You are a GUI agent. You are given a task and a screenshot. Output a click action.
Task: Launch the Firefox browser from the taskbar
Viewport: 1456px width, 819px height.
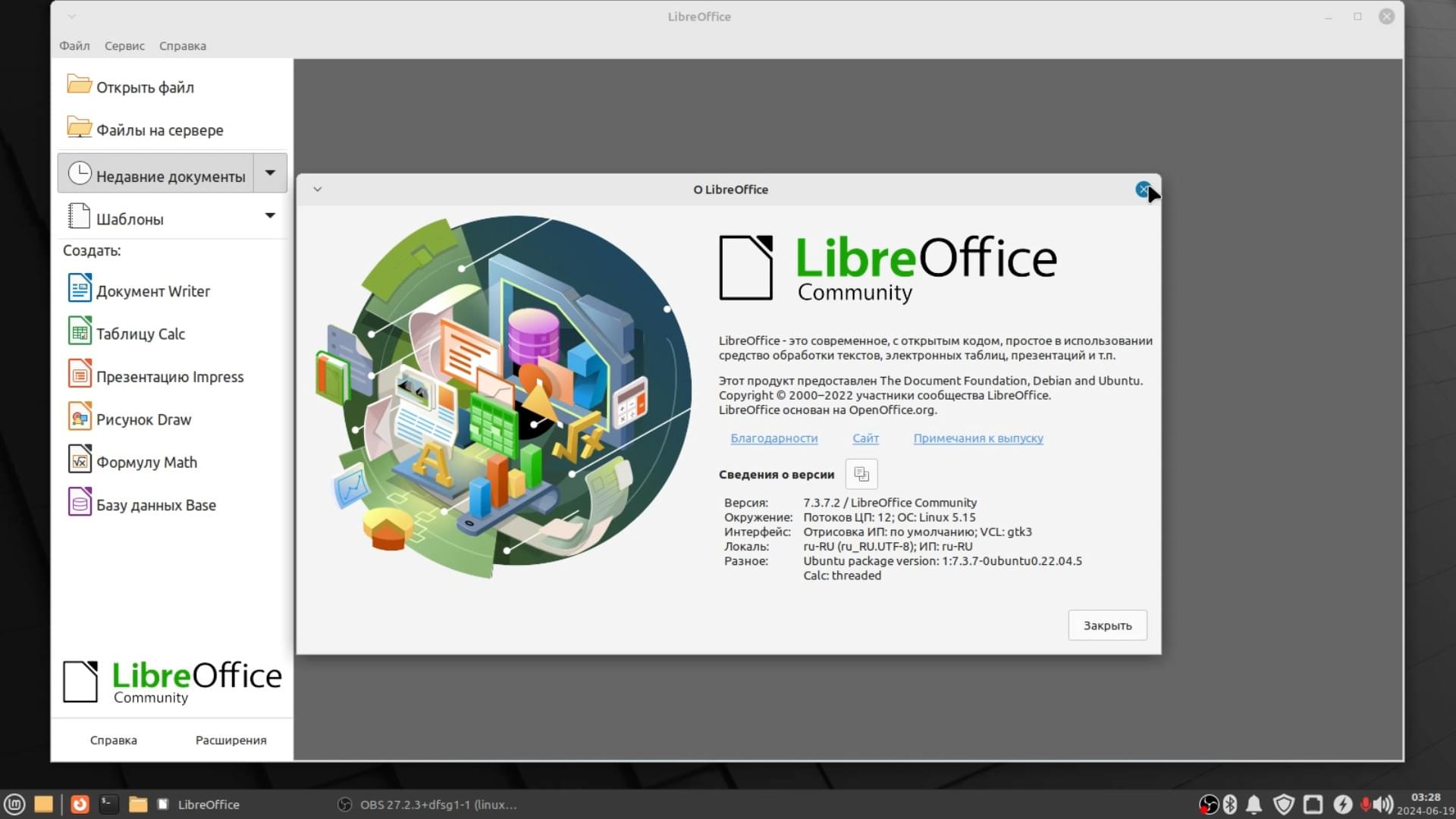(x=80, y=804)
